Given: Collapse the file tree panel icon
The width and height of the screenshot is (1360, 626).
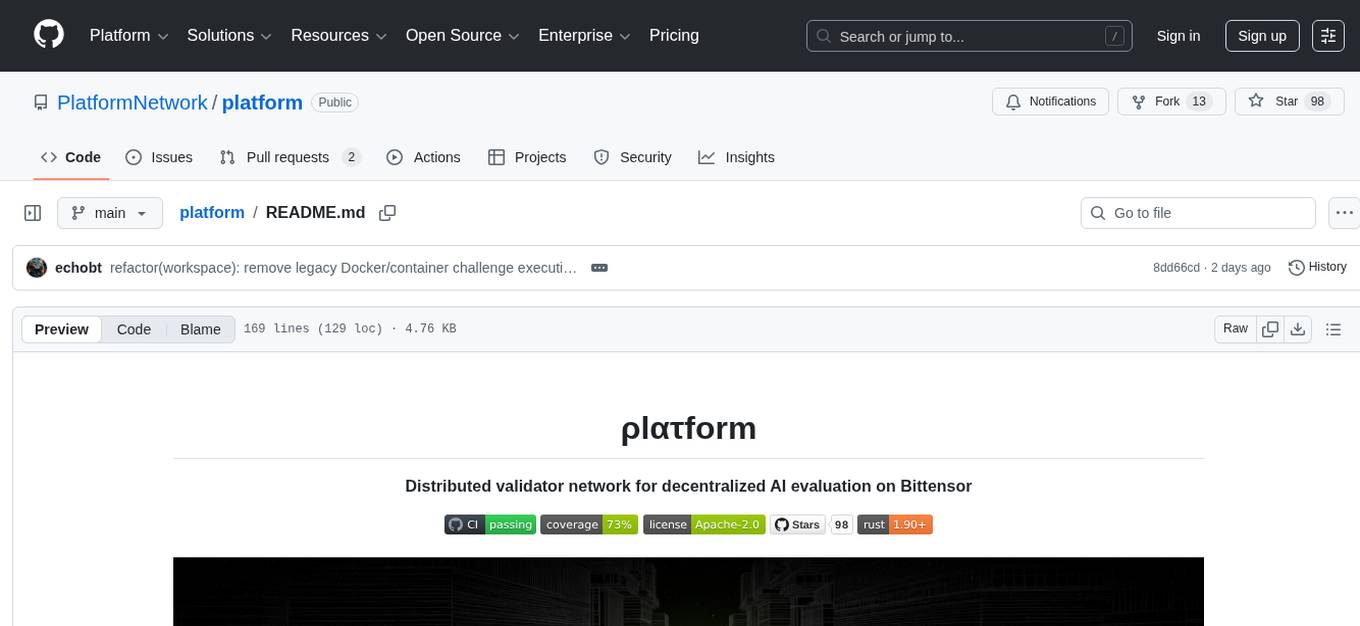Looking at the screenshot, I should click(x=32, y=212).
